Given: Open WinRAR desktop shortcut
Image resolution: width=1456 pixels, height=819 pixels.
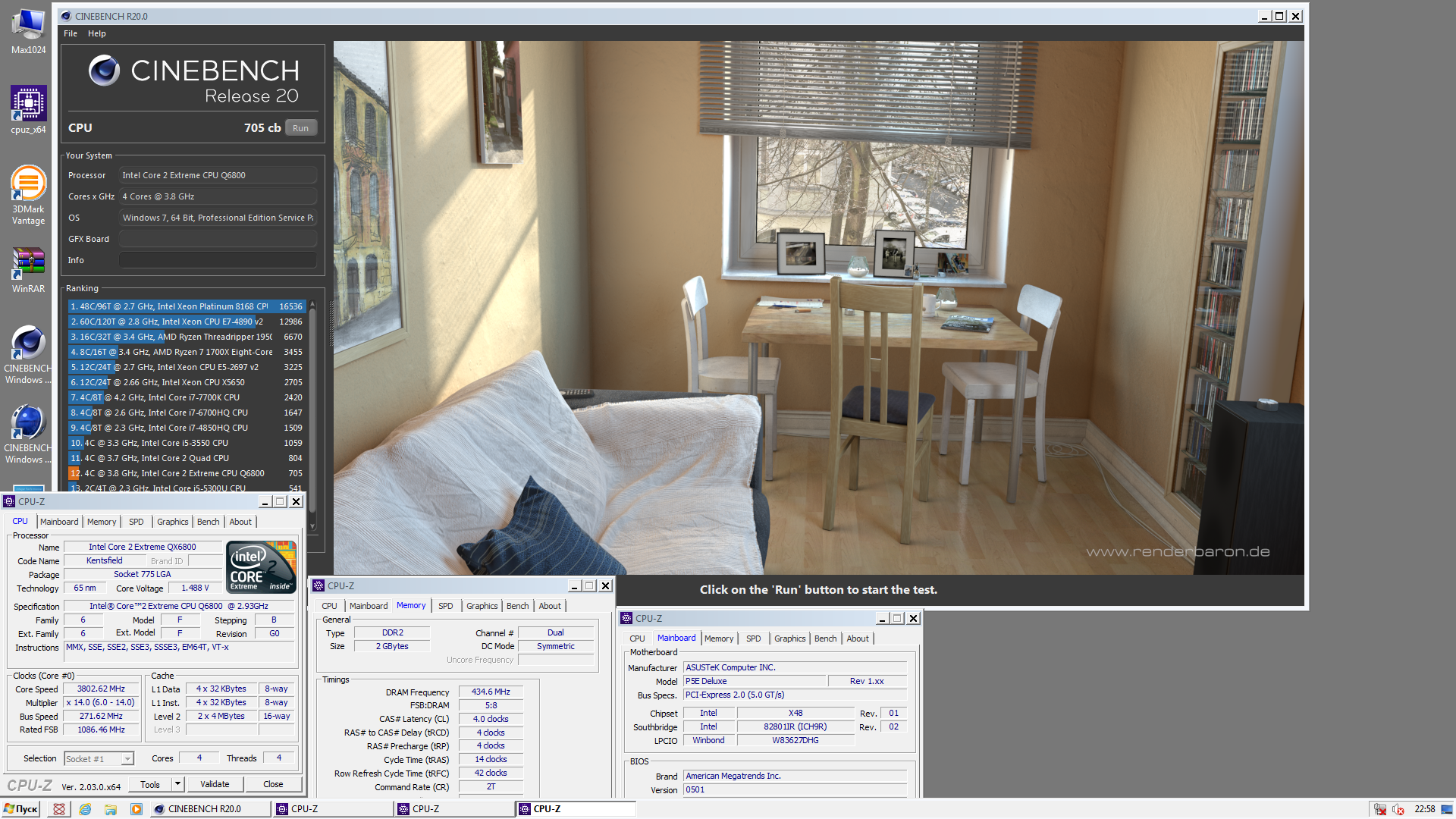Looking at the screenshot, I should pos(28,271).
